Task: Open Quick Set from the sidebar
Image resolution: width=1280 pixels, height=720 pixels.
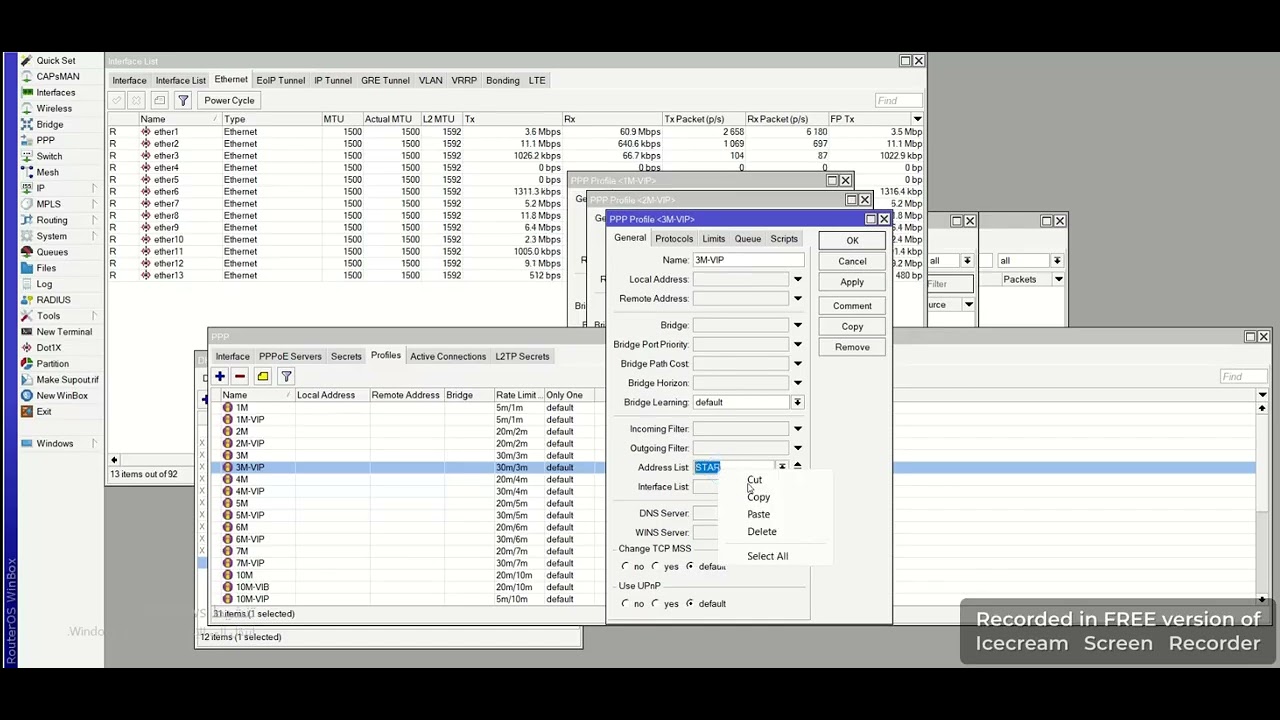Action: (55, 60)
